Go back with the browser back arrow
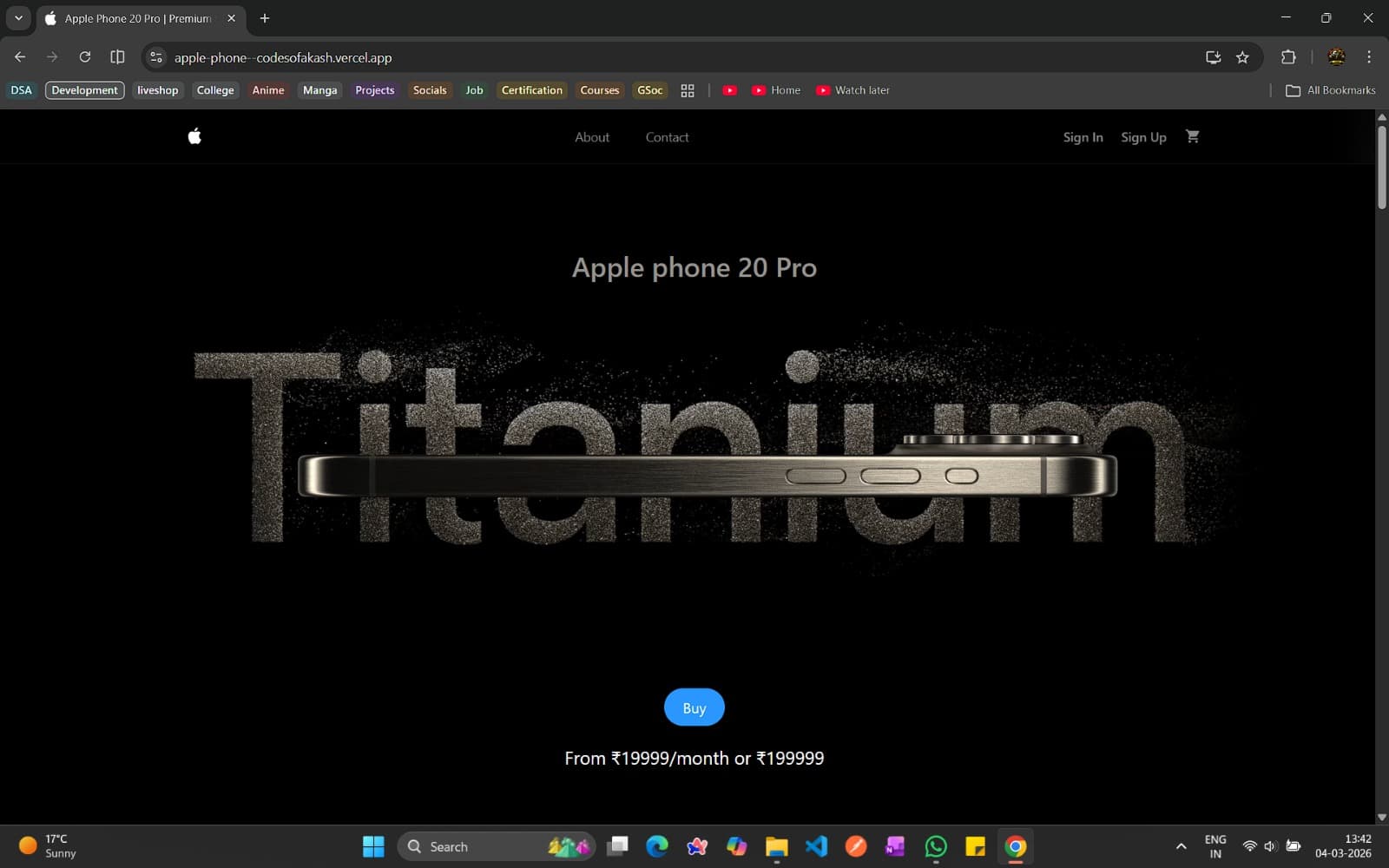Screen dimensions: 1389x868 click(20, 57)
